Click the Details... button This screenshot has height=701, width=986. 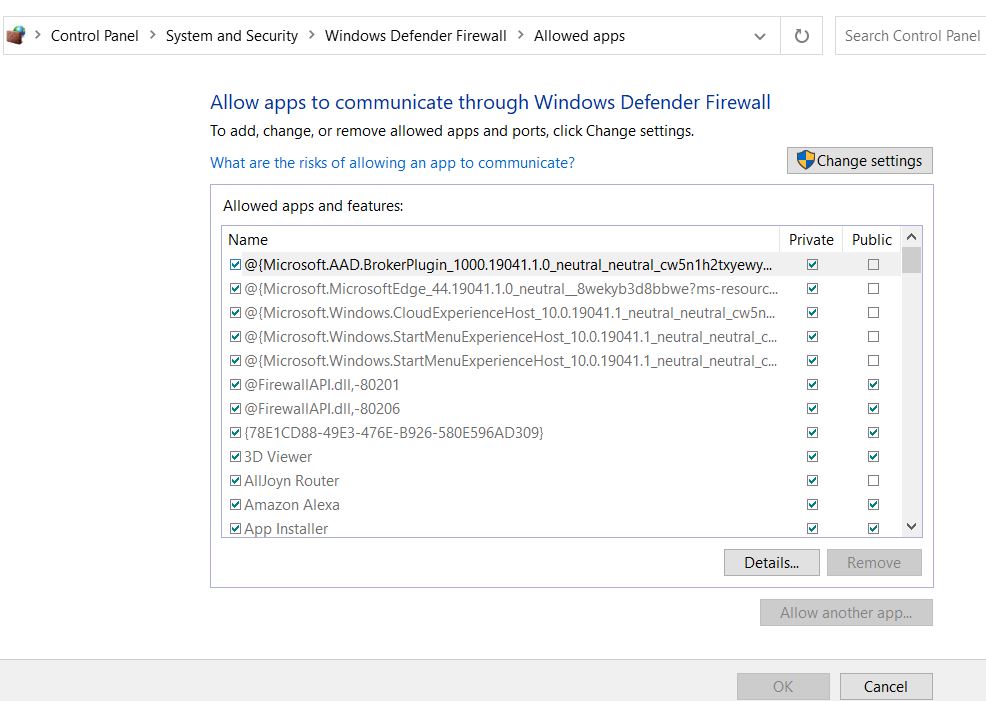tap(771, 562)
